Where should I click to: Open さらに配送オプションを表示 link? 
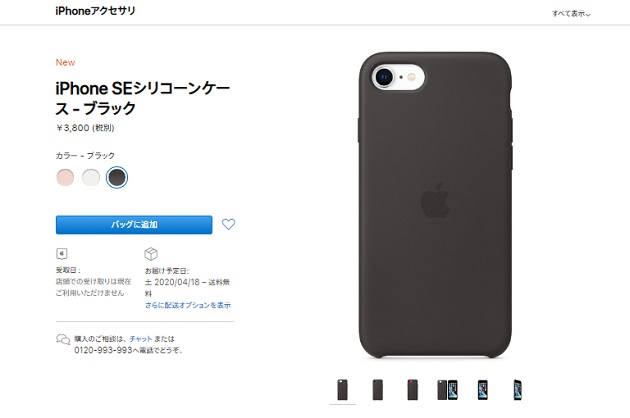tap(188, 305)
